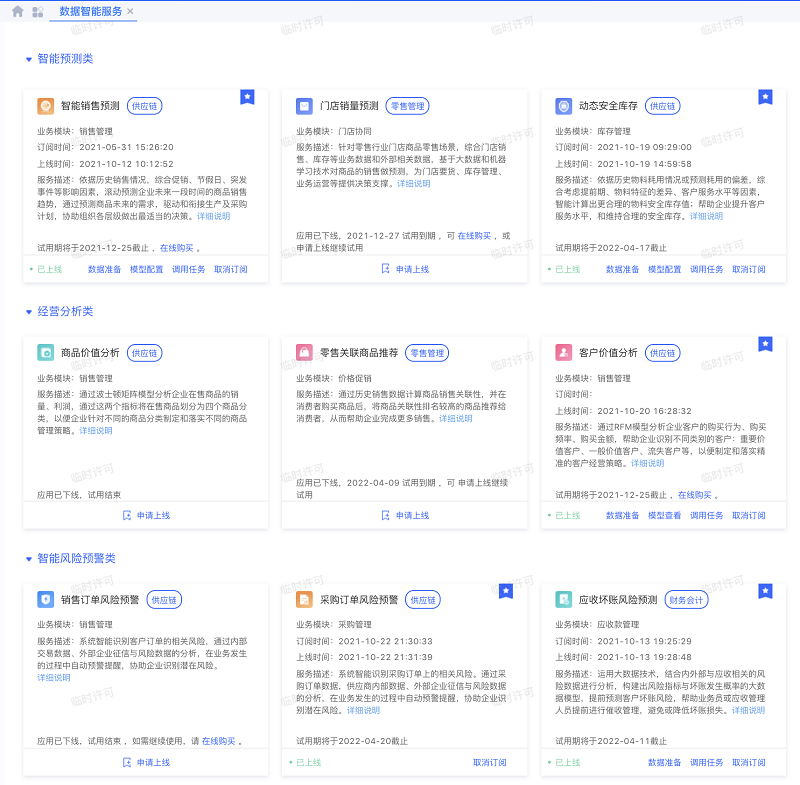The width and height of the screenshot is (800, 785).
Task: Toggle bookmark star on 客户价值分析 card
Action: point(765,343)
